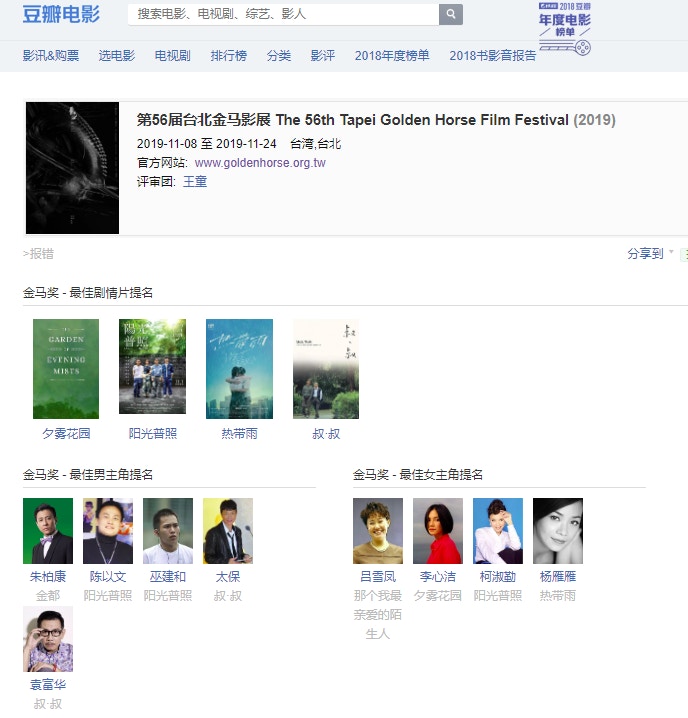Screen dimensions: 688x718
Task: Select the 电视剧 navigation item
Action: pos(172,56)
